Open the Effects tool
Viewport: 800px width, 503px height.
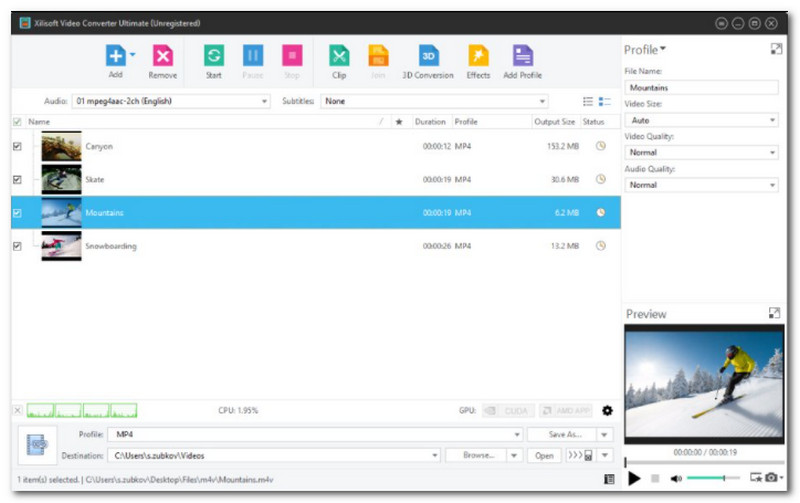(478, 56)
